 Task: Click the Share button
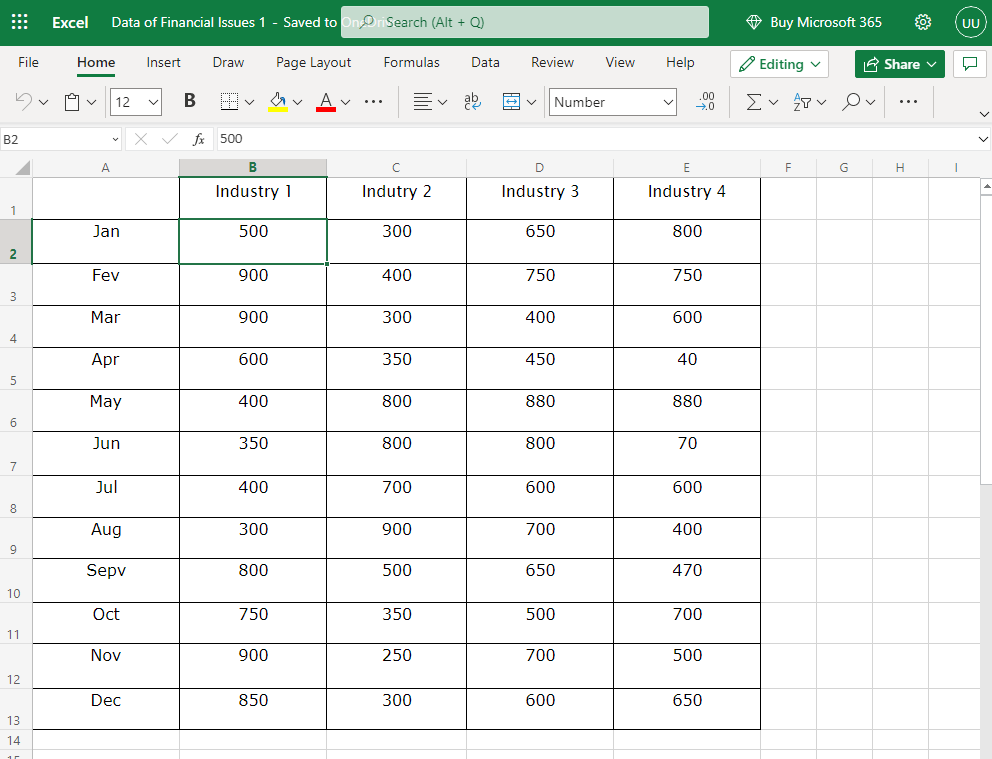(x=899, y=64)
